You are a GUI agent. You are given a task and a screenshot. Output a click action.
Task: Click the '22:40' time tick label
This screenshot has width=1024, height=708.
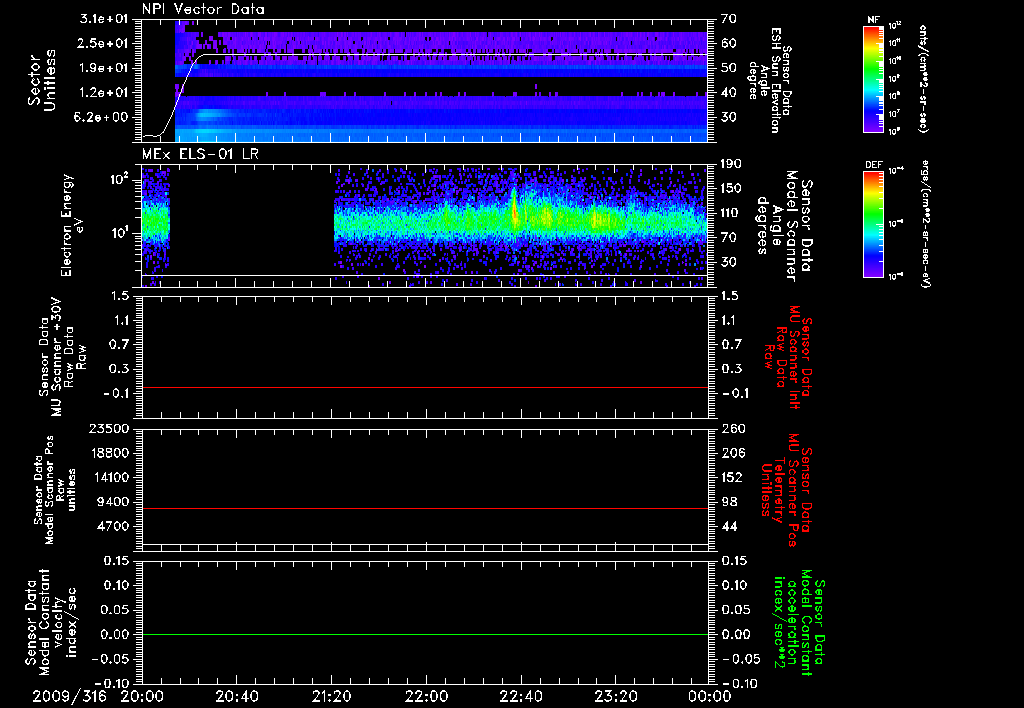pos(520,697)
